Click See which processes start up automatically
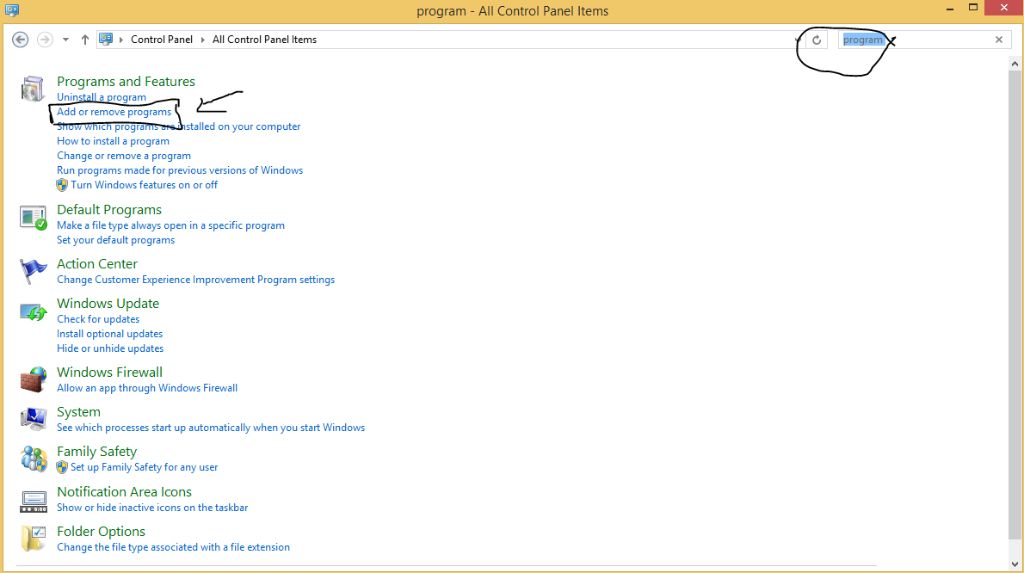Image resolution: width=1024 pixels, height=573 pixels. coord(211,428)
